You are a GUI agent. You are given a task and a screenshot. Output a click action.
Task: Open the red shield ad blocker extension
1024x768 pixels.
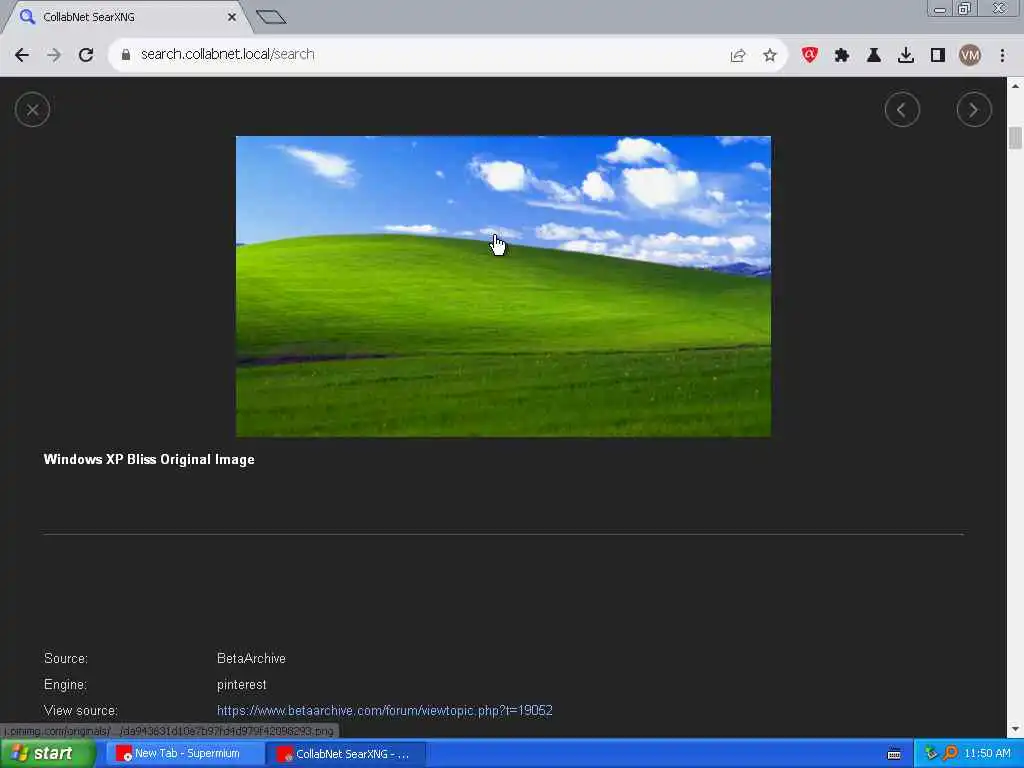coord(810,55)
